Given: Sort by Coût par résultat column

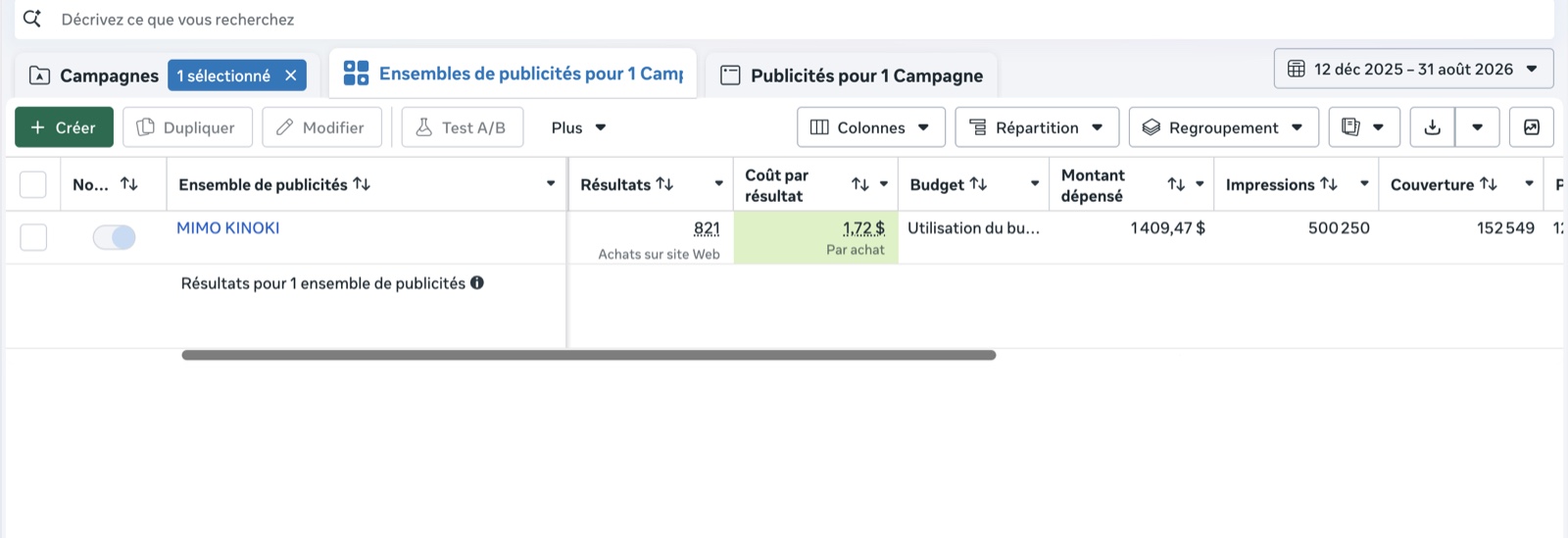Looking at the screenshot, I should (860, 184).
